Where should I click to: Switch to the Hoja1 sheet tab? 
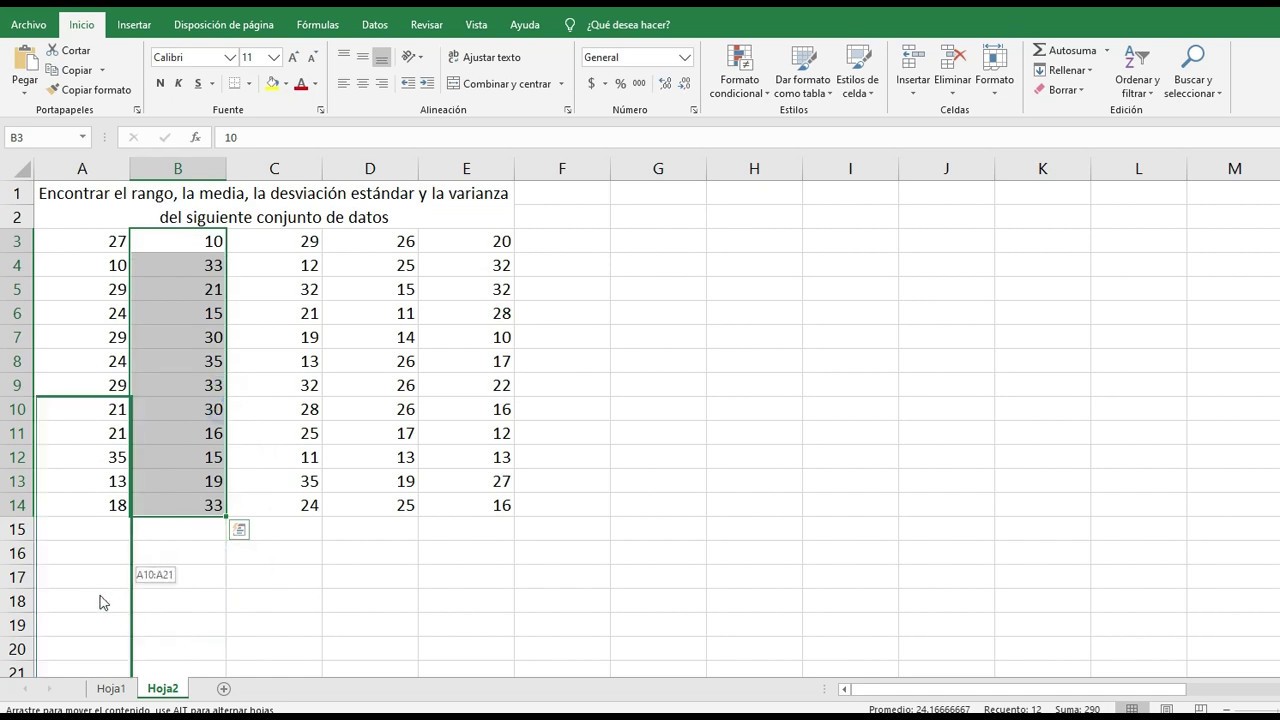click(x=110, y=688)
